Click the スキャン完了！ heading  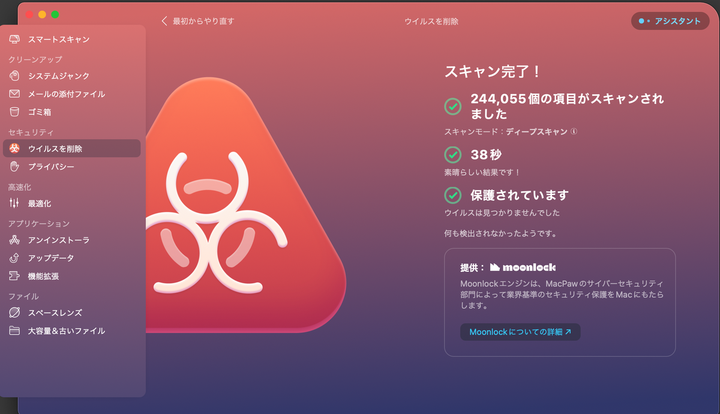pos(493,72)
